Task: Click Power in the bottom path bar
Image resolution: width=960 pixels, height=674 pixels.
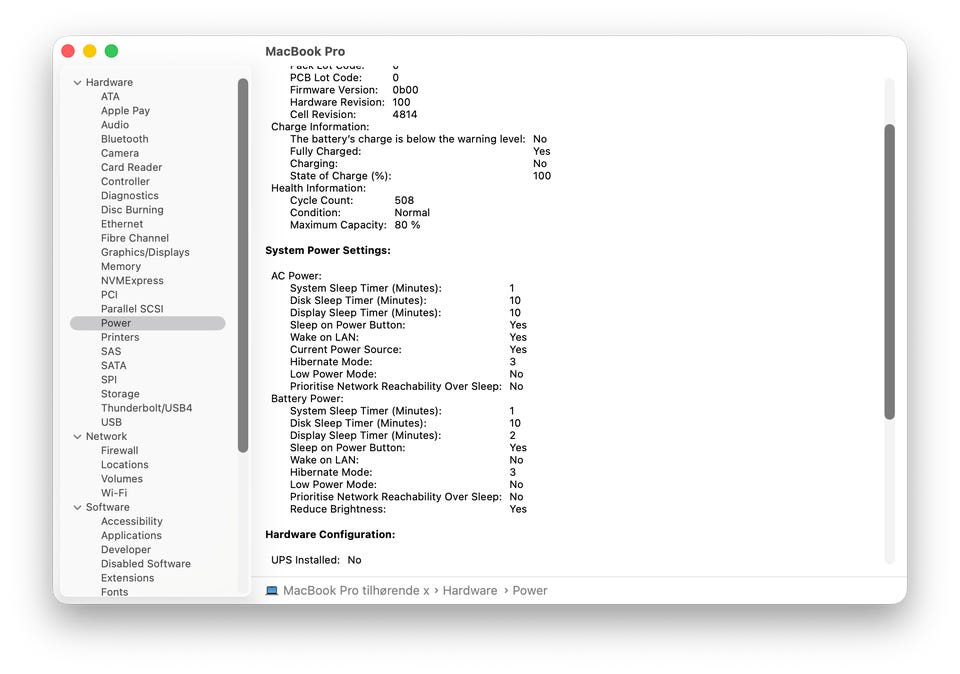Action: [530, 591]
